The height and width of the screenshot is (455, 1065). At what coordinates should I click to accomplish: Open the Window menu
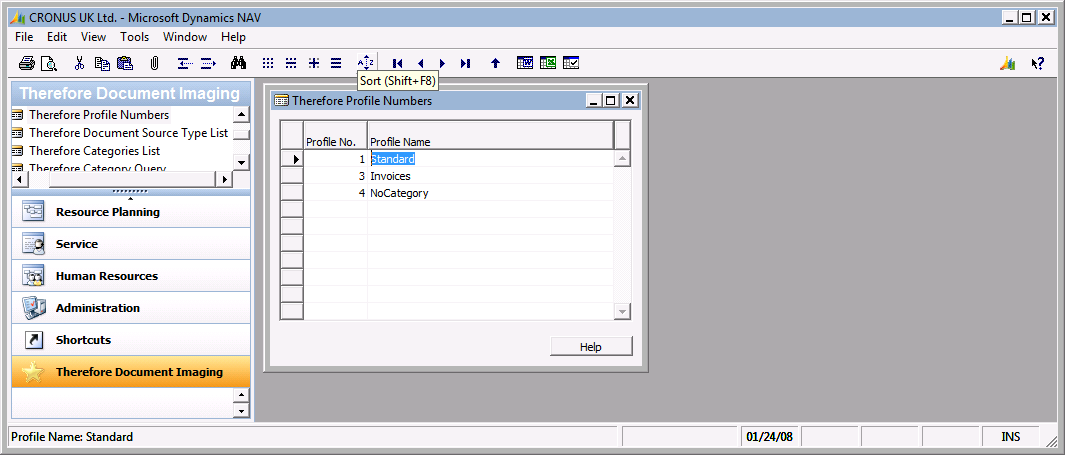pos(185,37)
